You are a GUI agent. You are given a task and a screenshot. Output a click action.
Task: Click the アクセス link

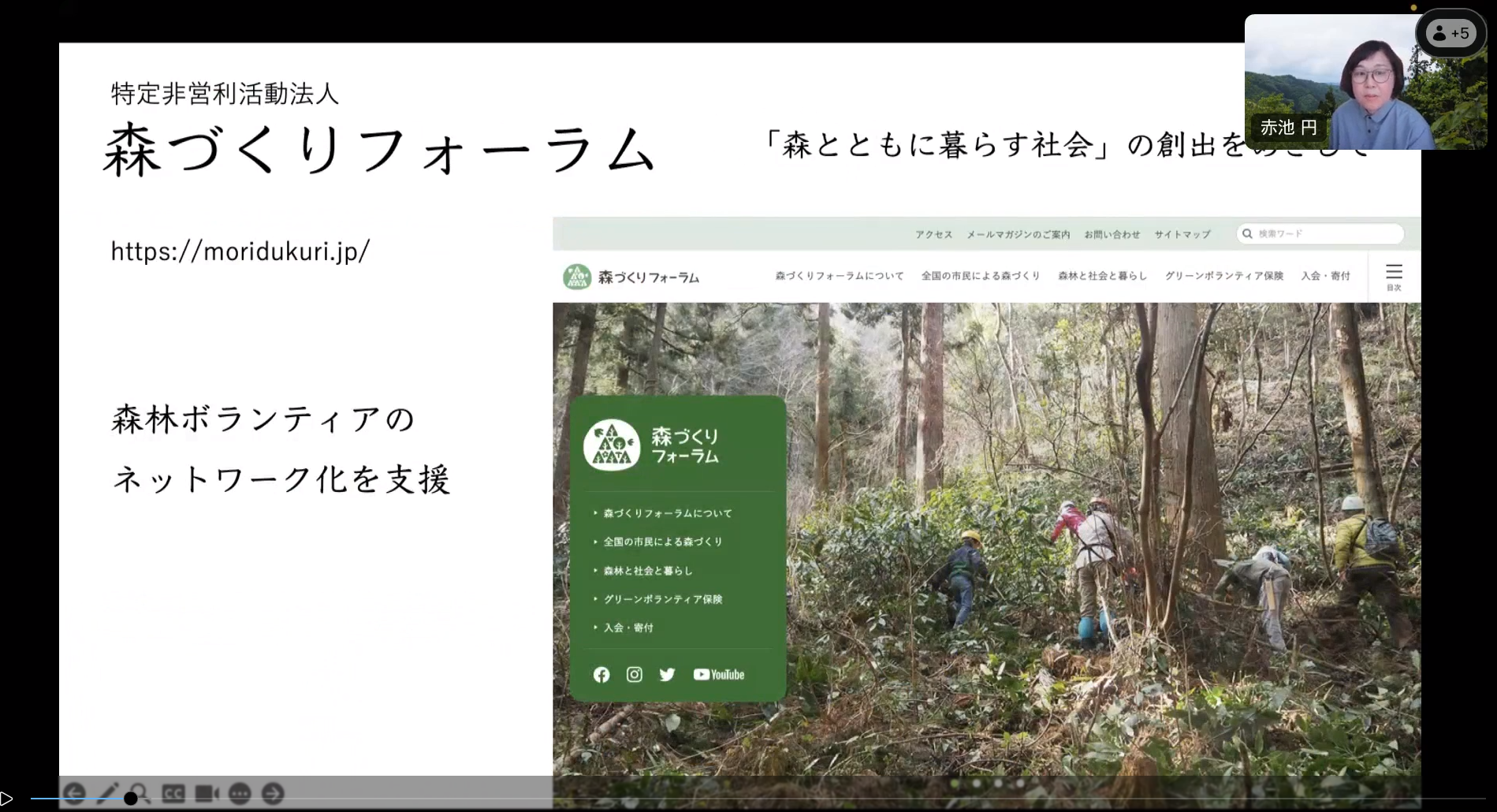[934, 234]
